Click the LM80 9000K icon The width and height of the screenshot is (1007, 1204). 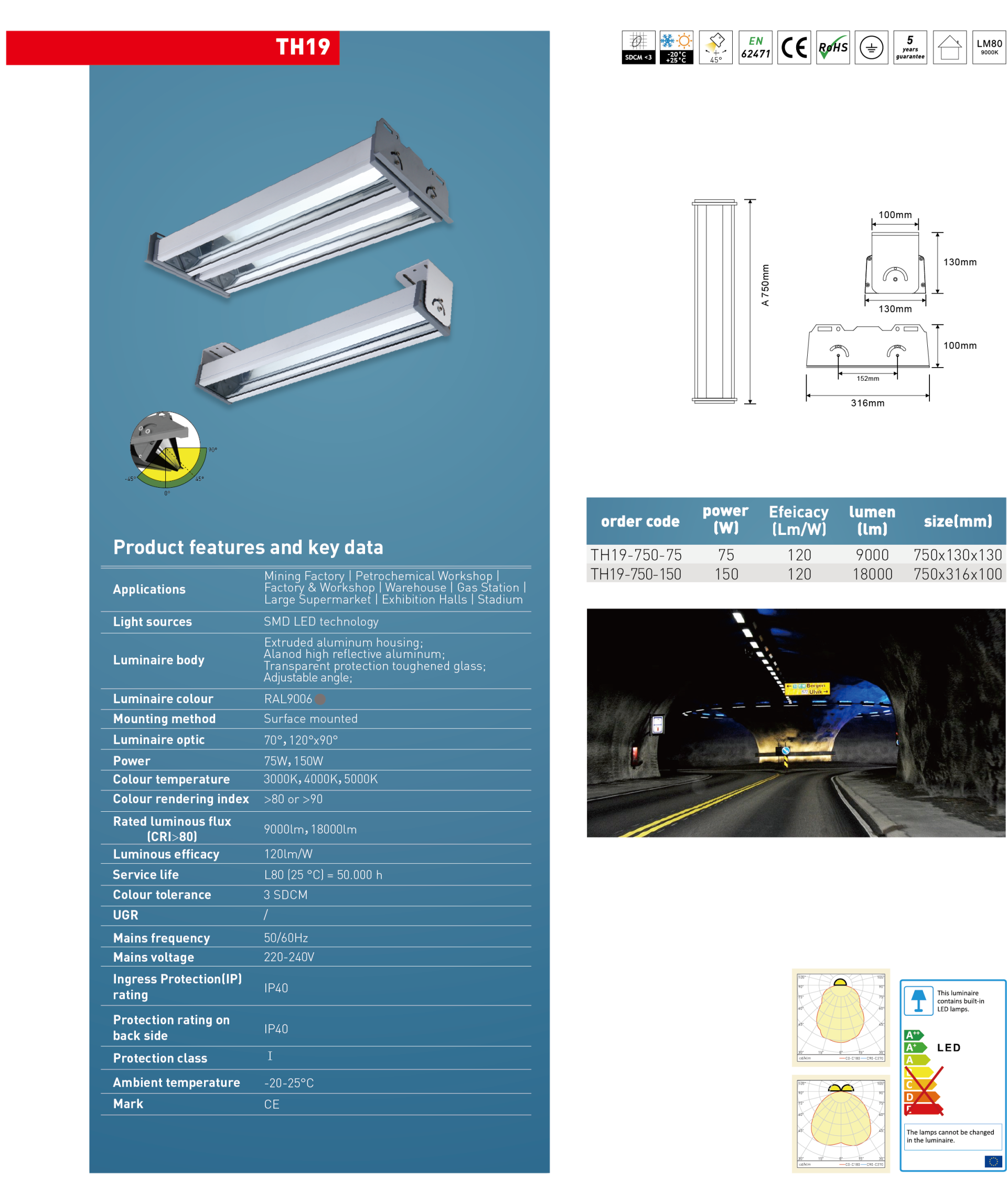989,47
